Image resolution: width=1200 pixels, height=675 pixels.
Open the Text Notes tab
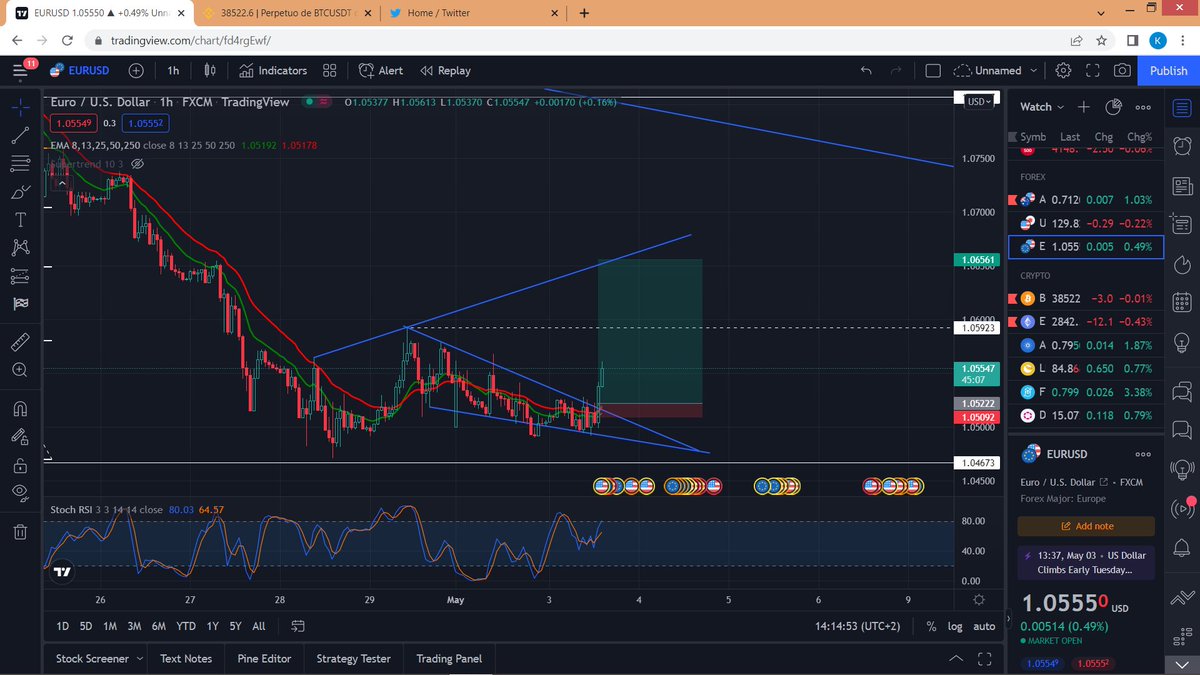(186, 658)
